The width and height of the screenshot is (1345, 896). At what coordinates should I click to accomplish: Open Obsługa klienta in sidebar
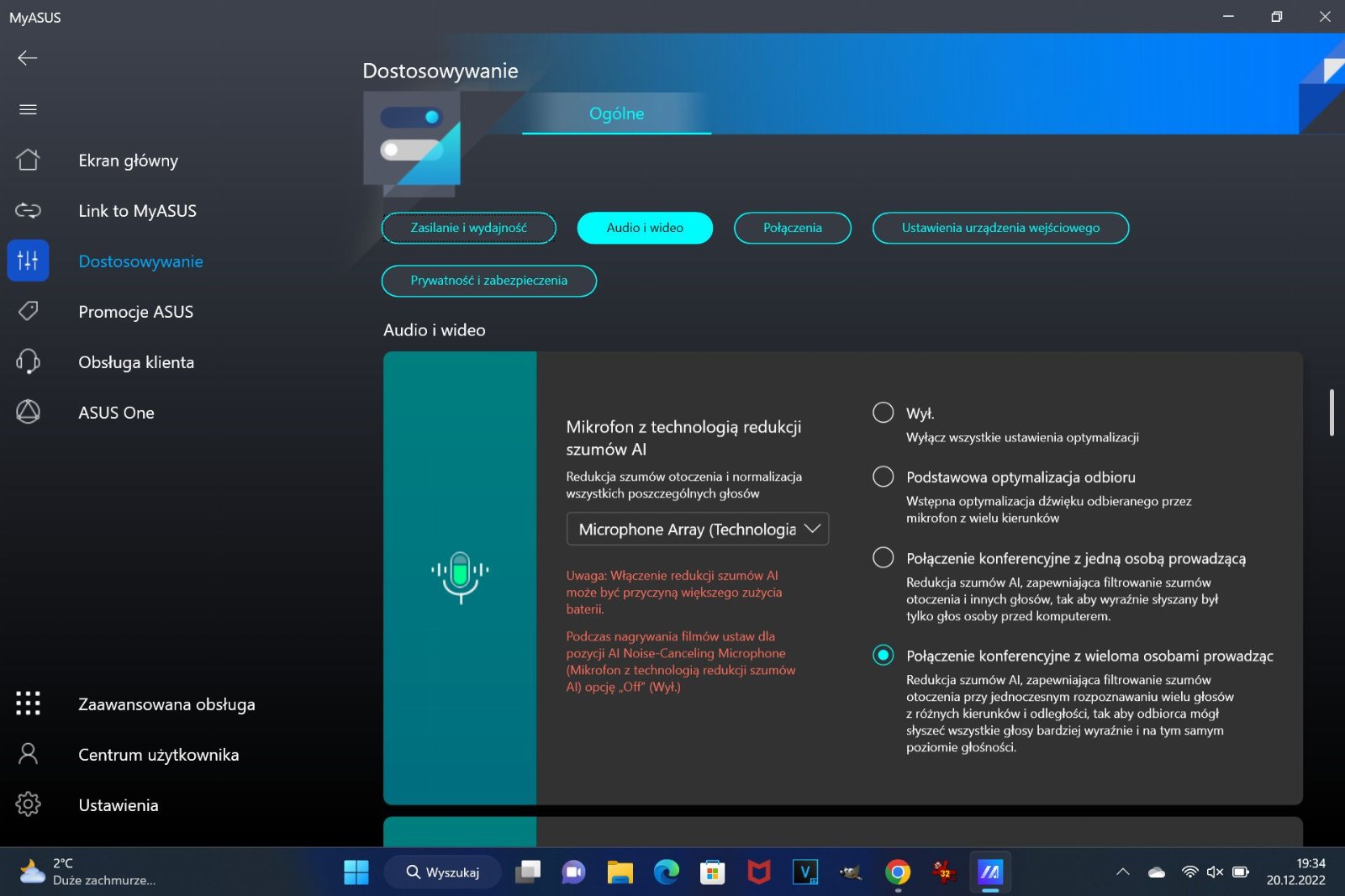pos(136,362)
